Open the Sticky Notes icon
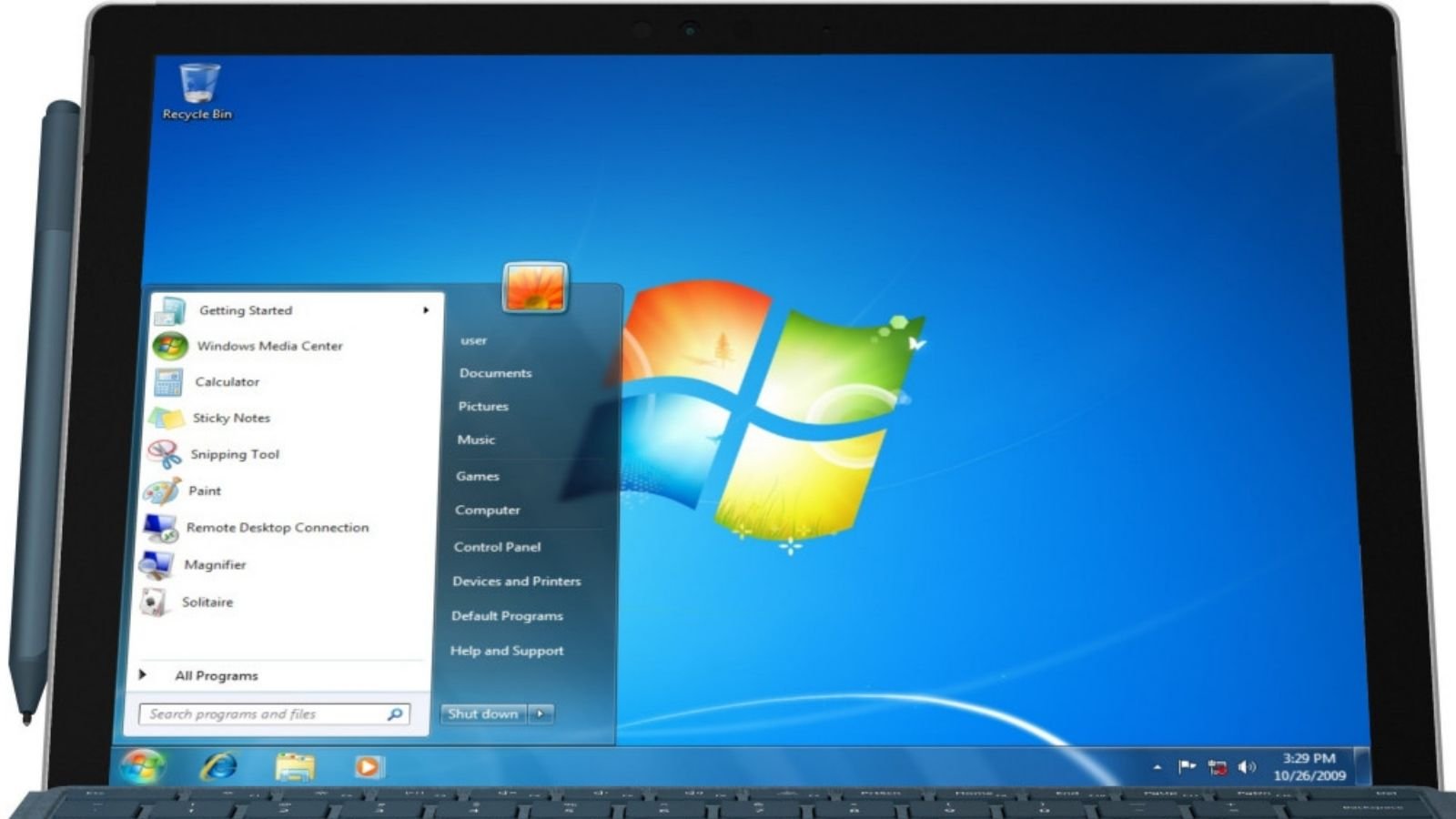The width and height of the screenshot is (1456, 819). (x=166, y=419)
